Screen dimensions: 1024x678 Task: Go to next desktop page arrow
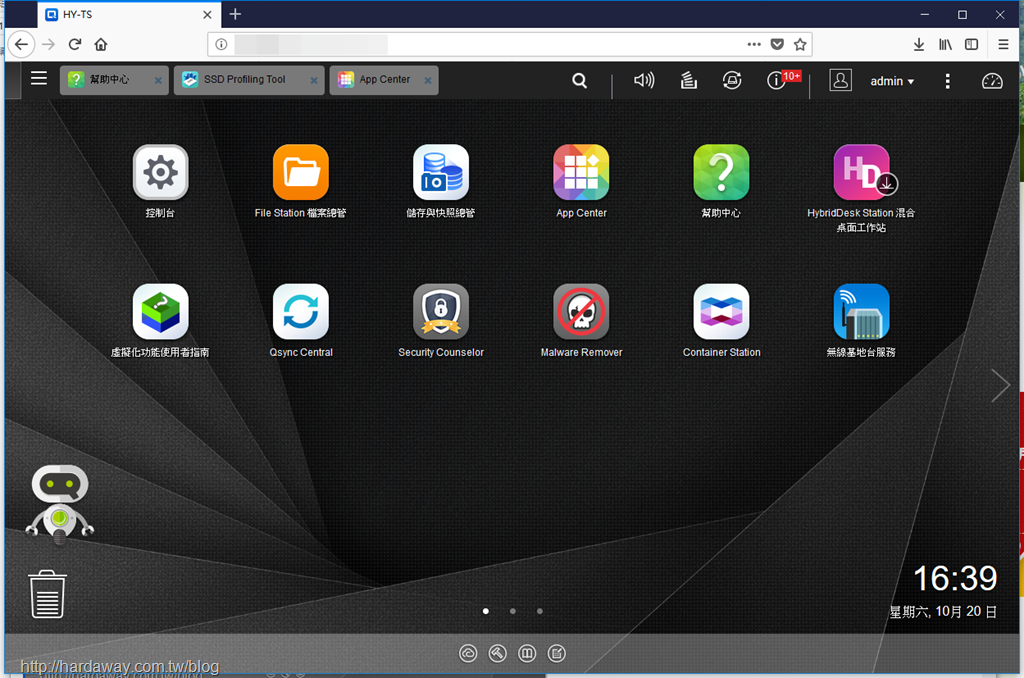pyautogui.click(x=1000, y=385)
